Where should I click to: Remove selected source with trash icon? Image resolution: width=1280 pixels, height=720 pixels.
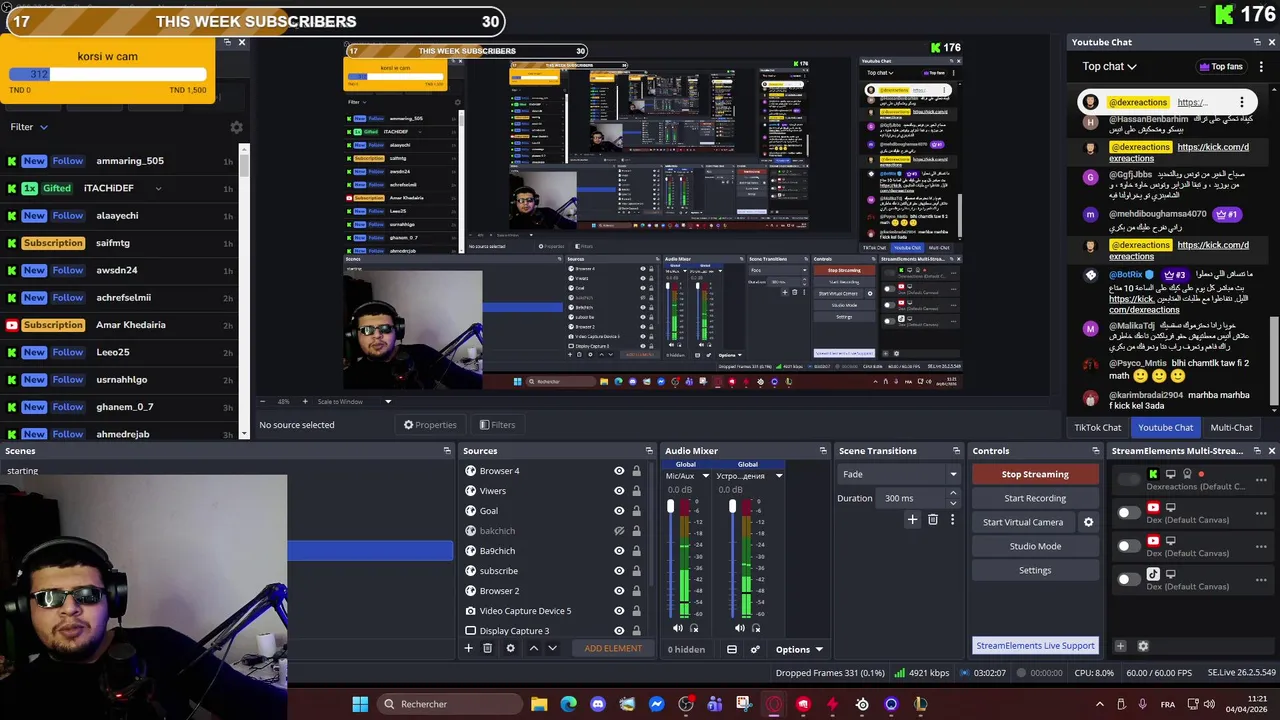(x=488, y=649)
